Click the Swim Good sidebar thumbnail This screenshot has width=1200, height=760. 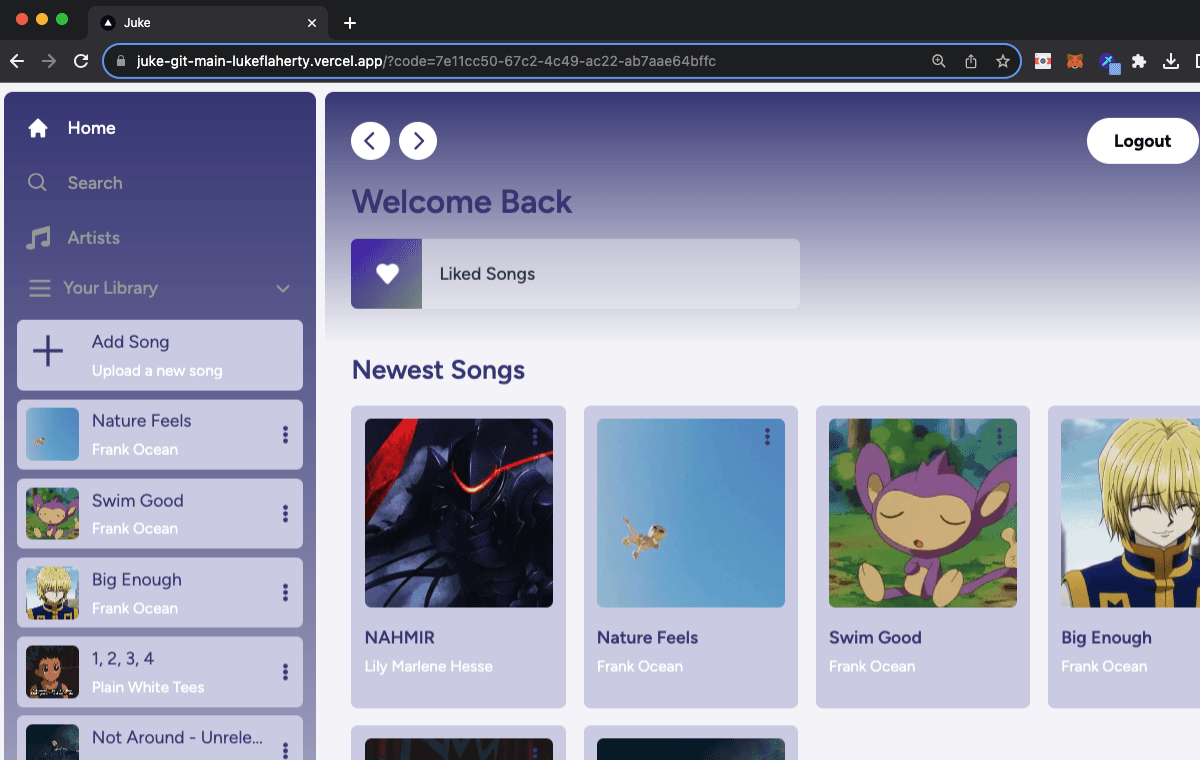52,513
